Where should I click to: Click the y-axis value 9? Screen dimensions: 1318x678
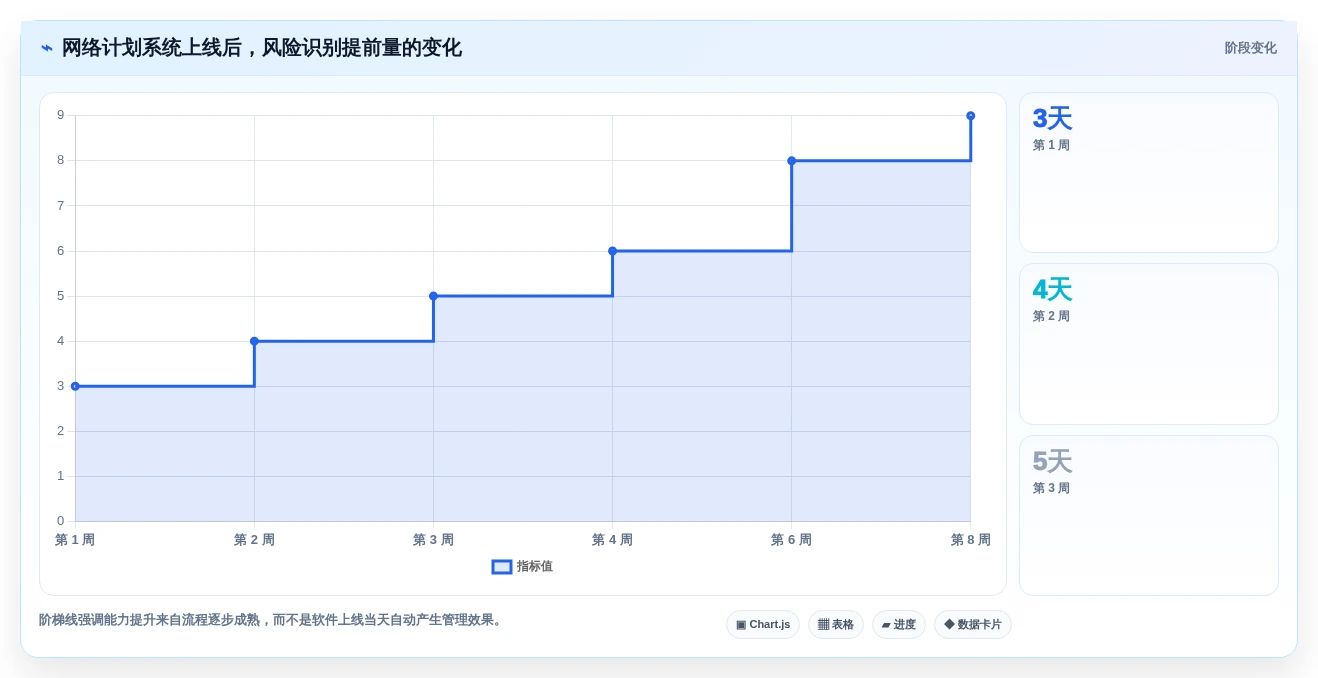click(x=60, y=115)
